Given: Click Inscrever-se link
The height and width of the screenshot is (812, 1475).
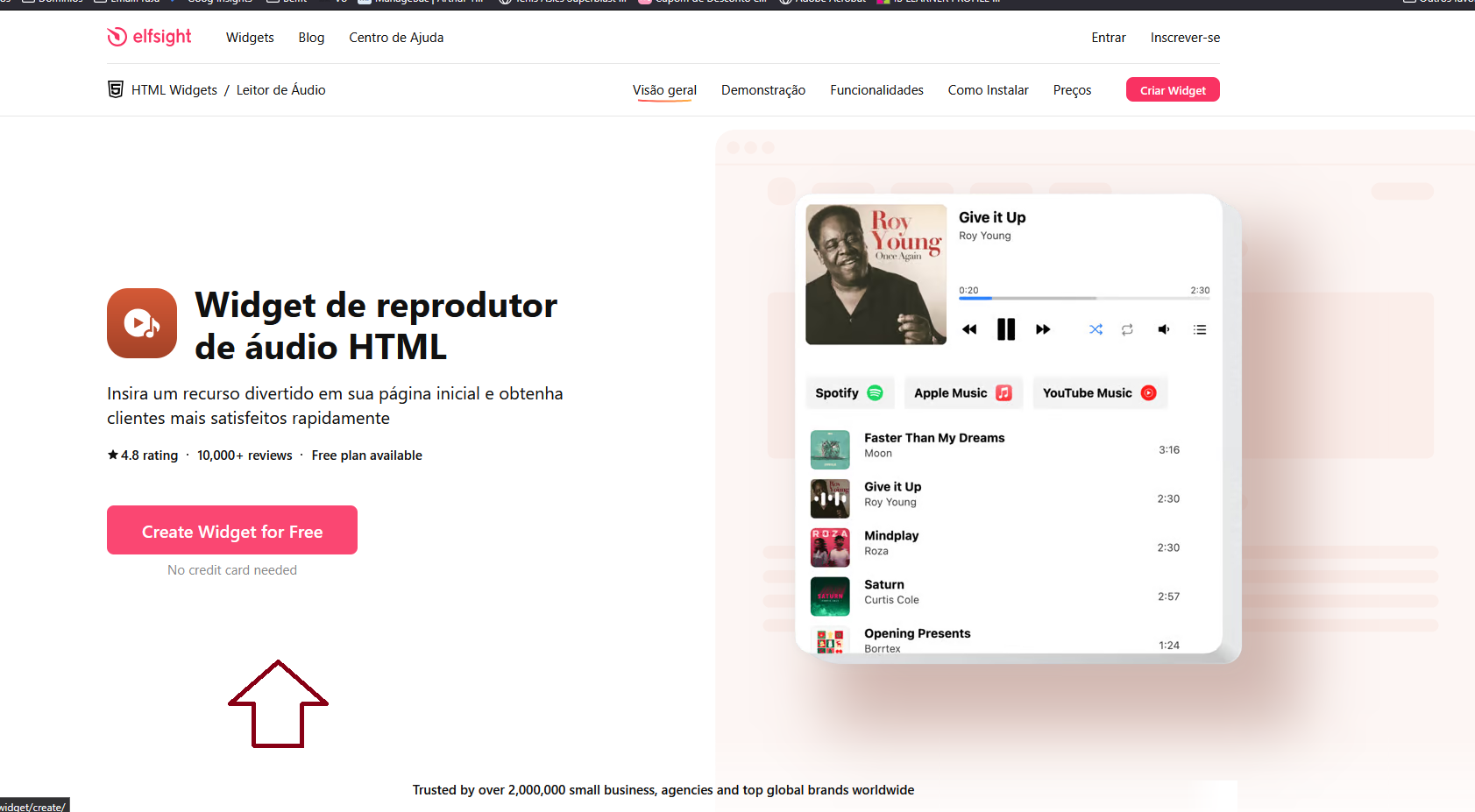Looking at the screenshot, I should (x=1185, y=37).
